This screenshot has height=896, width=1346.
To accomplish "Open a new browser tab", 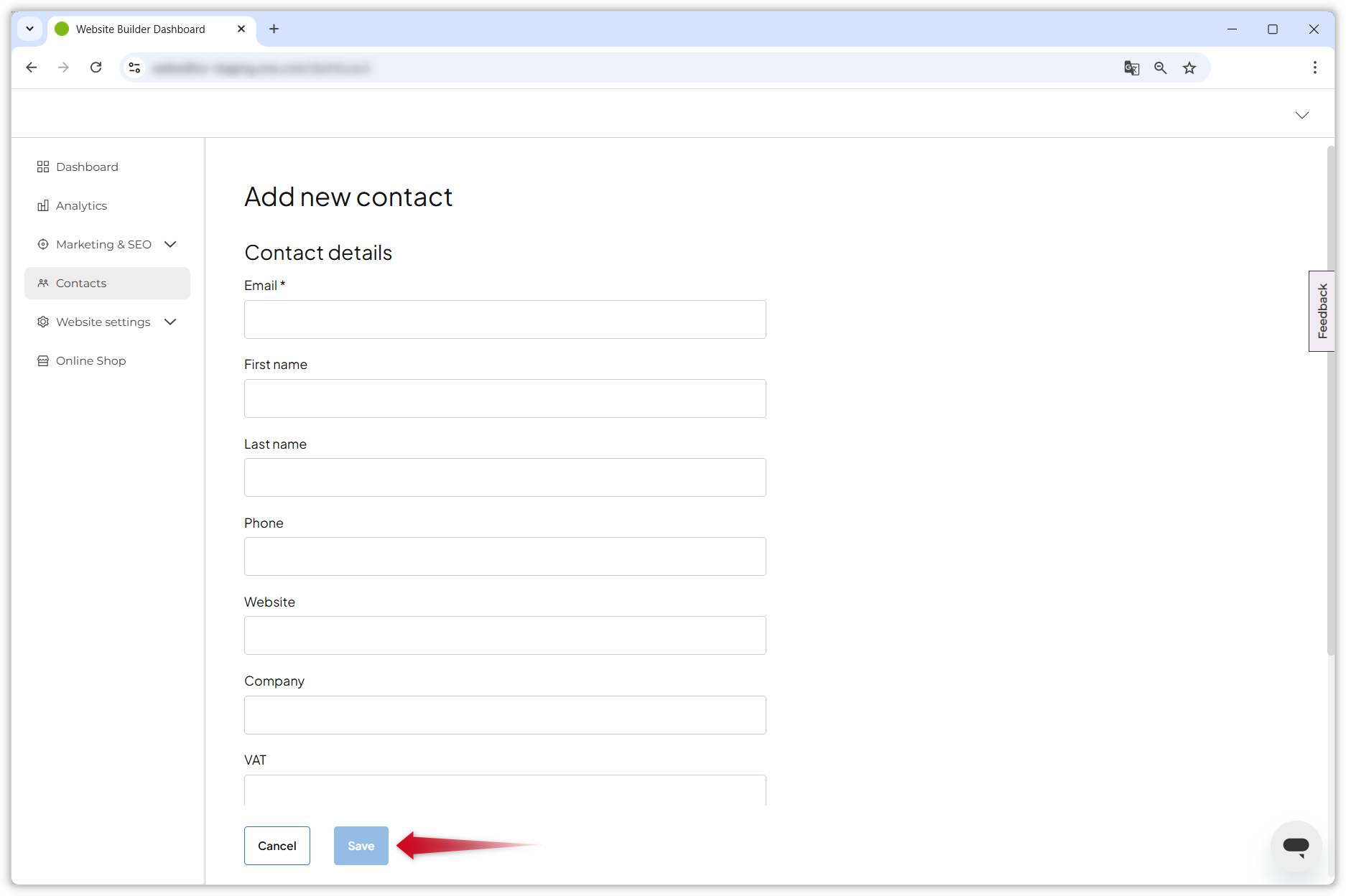I will click(x=274, y=29).
